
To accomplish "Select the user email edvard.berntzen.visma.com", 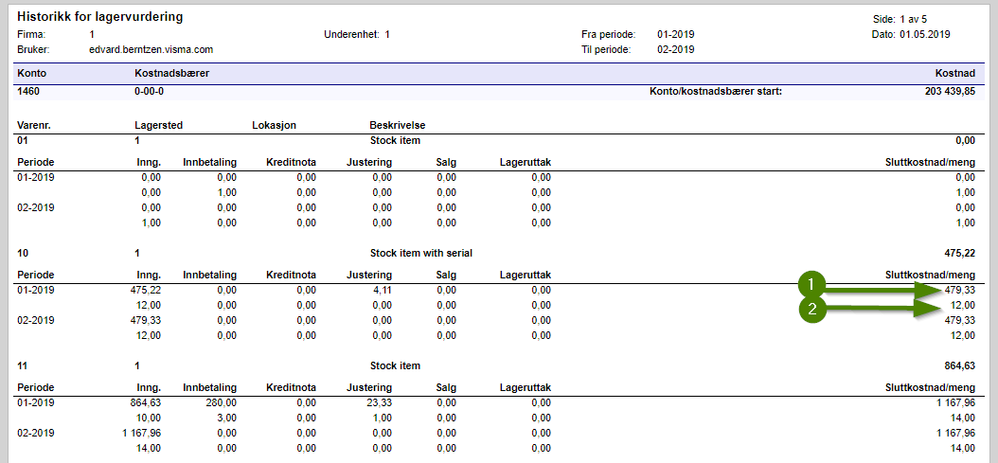I will click(x=151, y=49).
